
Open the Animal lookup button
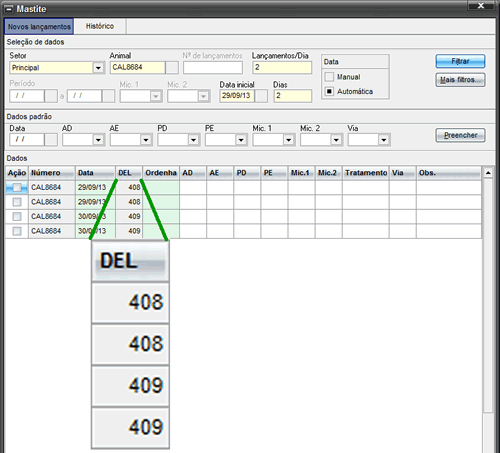click(x=172, y=68)
